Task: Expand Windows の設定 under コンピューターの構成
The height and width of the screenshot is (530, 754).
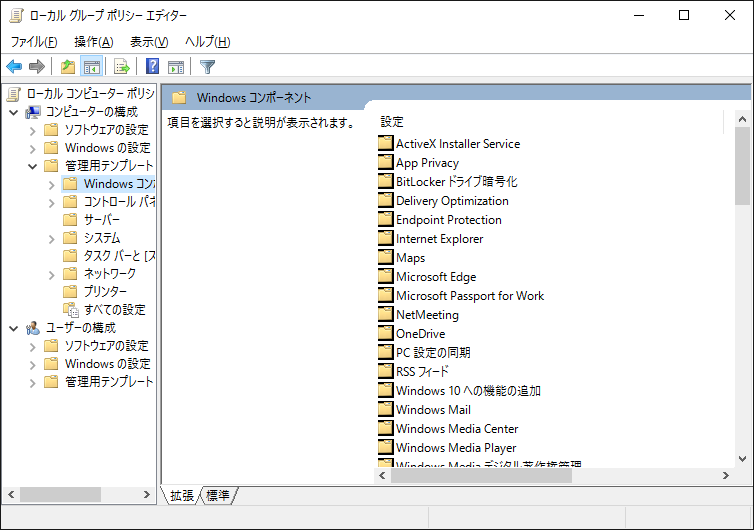Action: (x=33, y=149)
